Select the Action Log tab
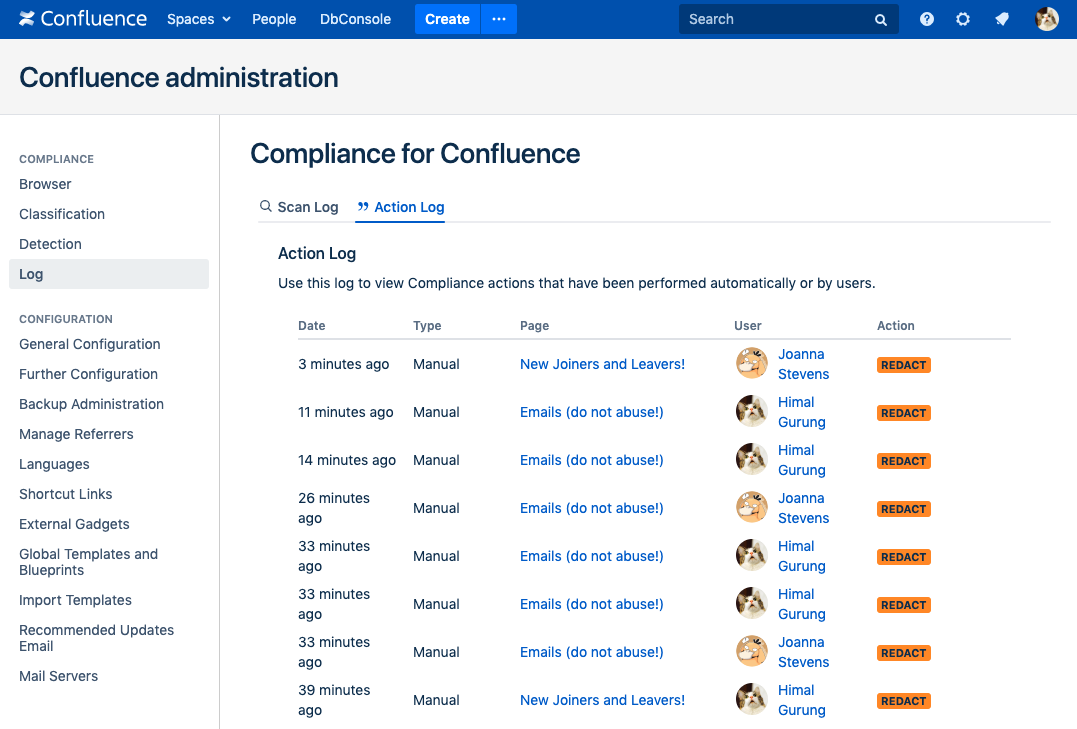This screenshot has height=729, width=1077. coord(400,207)
